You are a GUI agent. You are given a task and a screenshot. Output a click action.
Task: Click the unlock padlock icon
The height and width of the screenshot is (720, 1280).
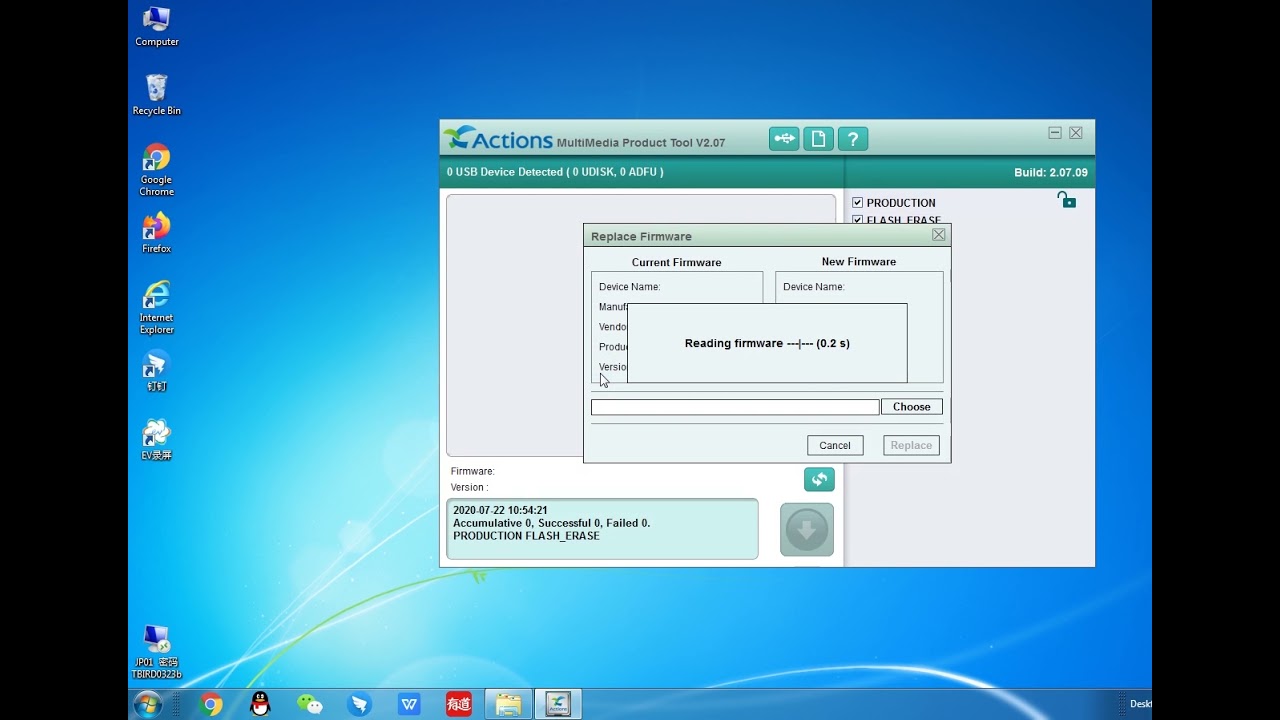coord(1066,200)
